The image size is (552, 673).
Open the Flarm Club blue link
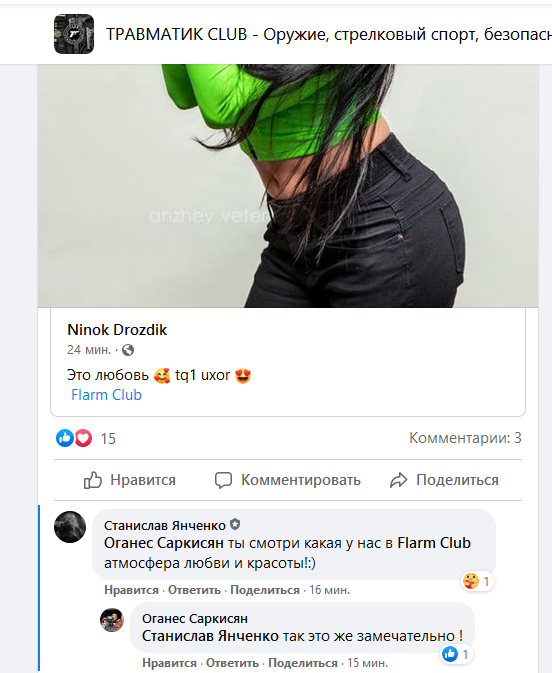[106, 395]
